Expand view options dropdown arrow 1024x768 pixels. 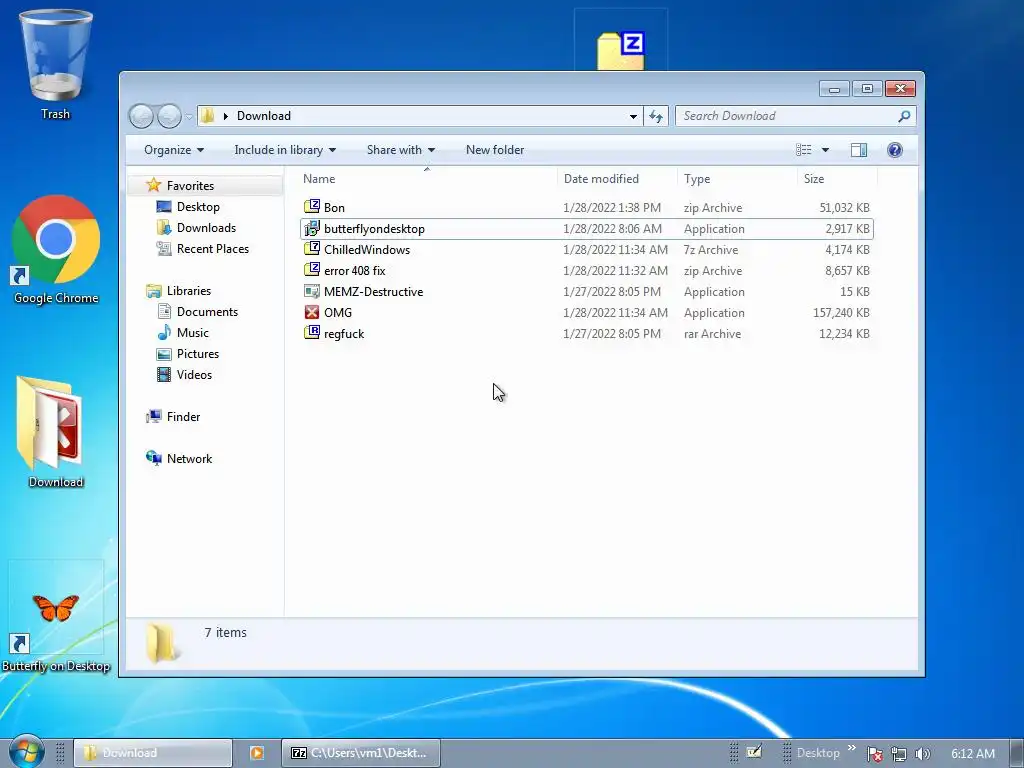(825, 150)
